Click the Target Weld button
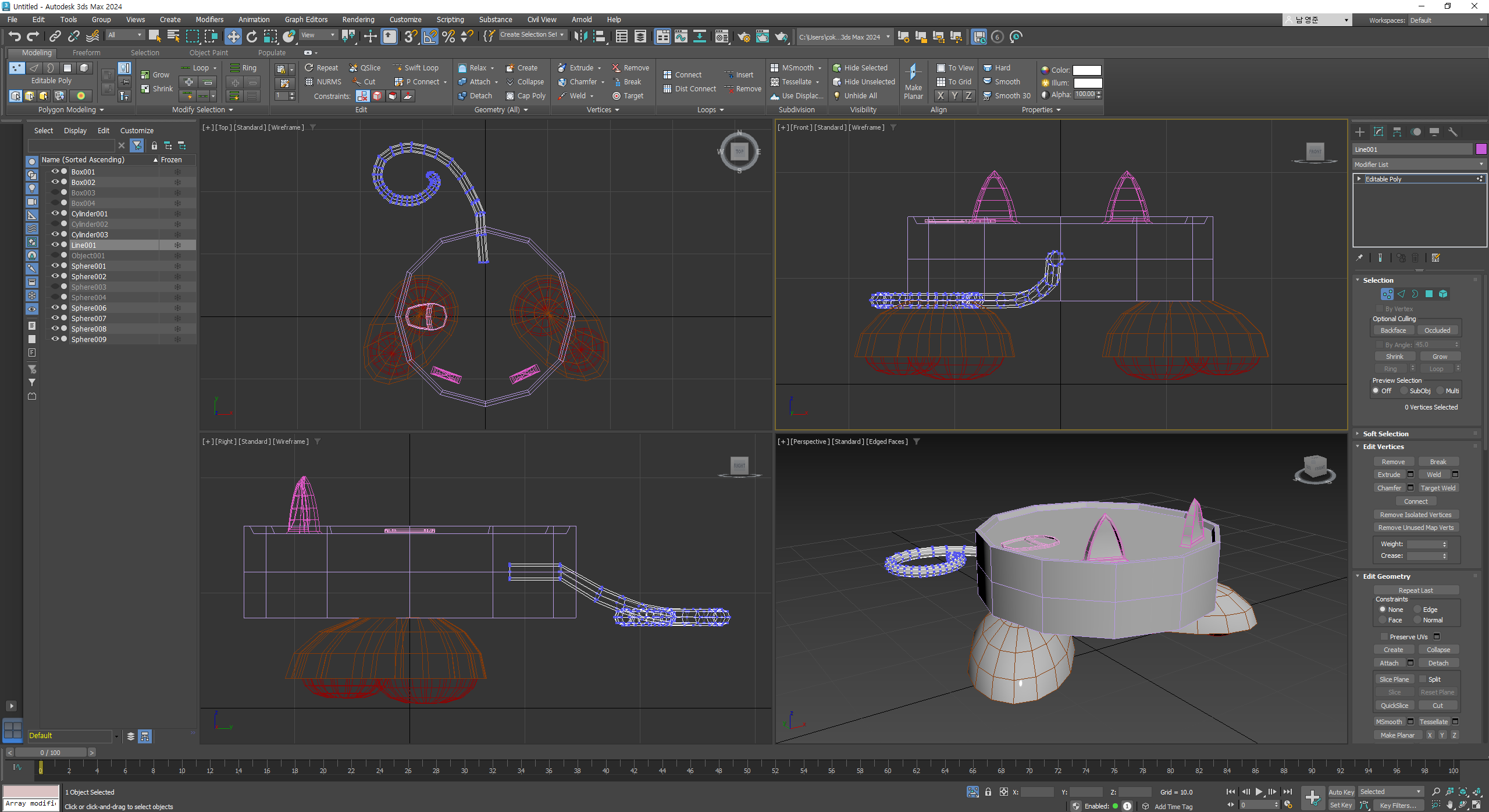This screenshot has width=1489, height=812. tap(1438, 488)
